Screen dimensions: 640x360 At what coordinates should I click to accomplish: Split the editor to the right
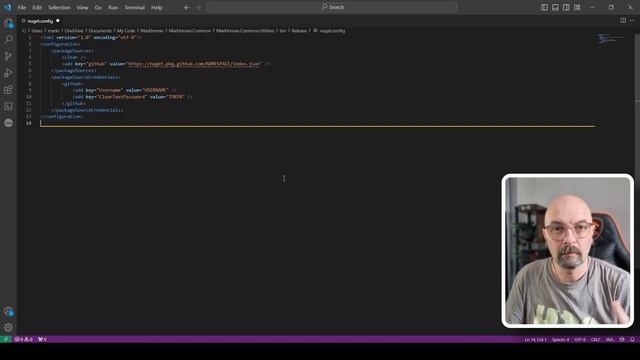(623, 20)
